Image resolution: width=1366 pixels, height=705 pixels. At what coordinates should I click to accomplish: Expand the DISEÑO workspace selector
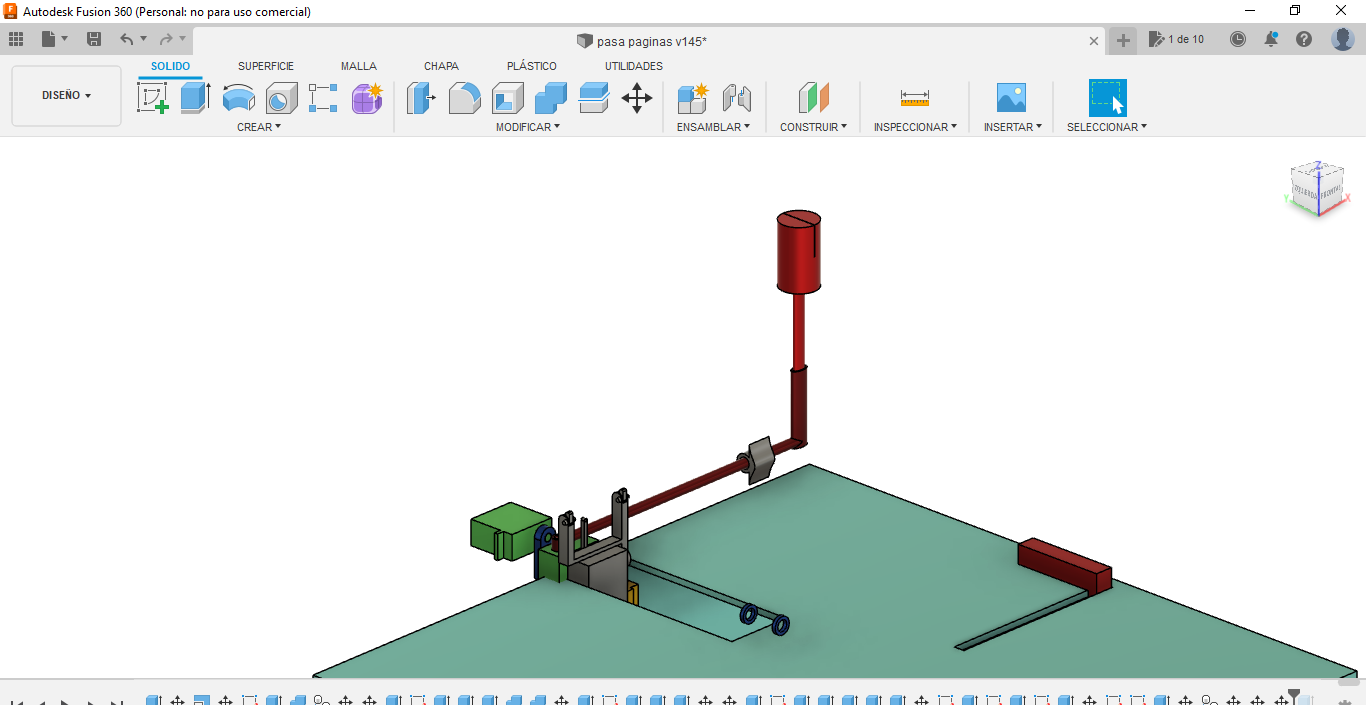click(x=66, y=96)
